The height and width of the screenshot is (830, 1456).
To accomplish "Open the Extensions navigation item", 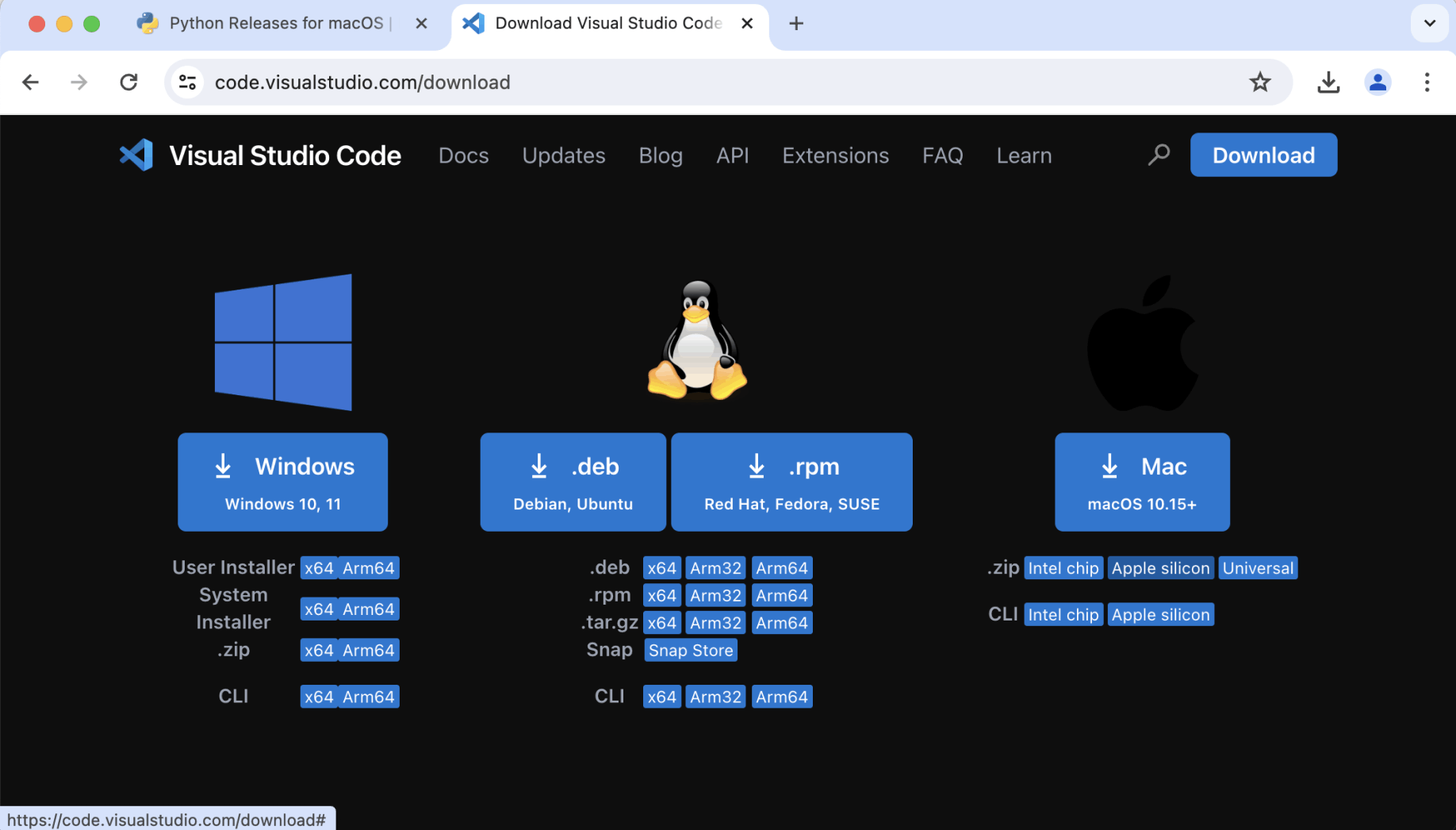I will (835, 156).
